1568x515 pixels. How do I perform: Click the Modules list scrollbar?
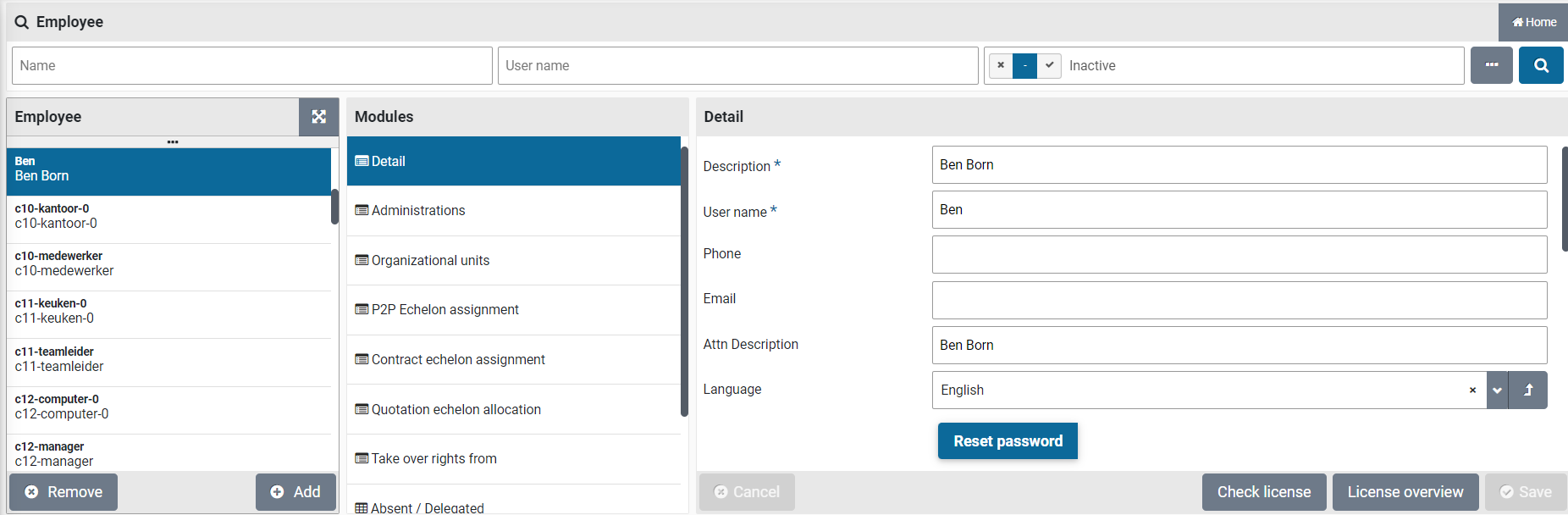pos(684,280)
